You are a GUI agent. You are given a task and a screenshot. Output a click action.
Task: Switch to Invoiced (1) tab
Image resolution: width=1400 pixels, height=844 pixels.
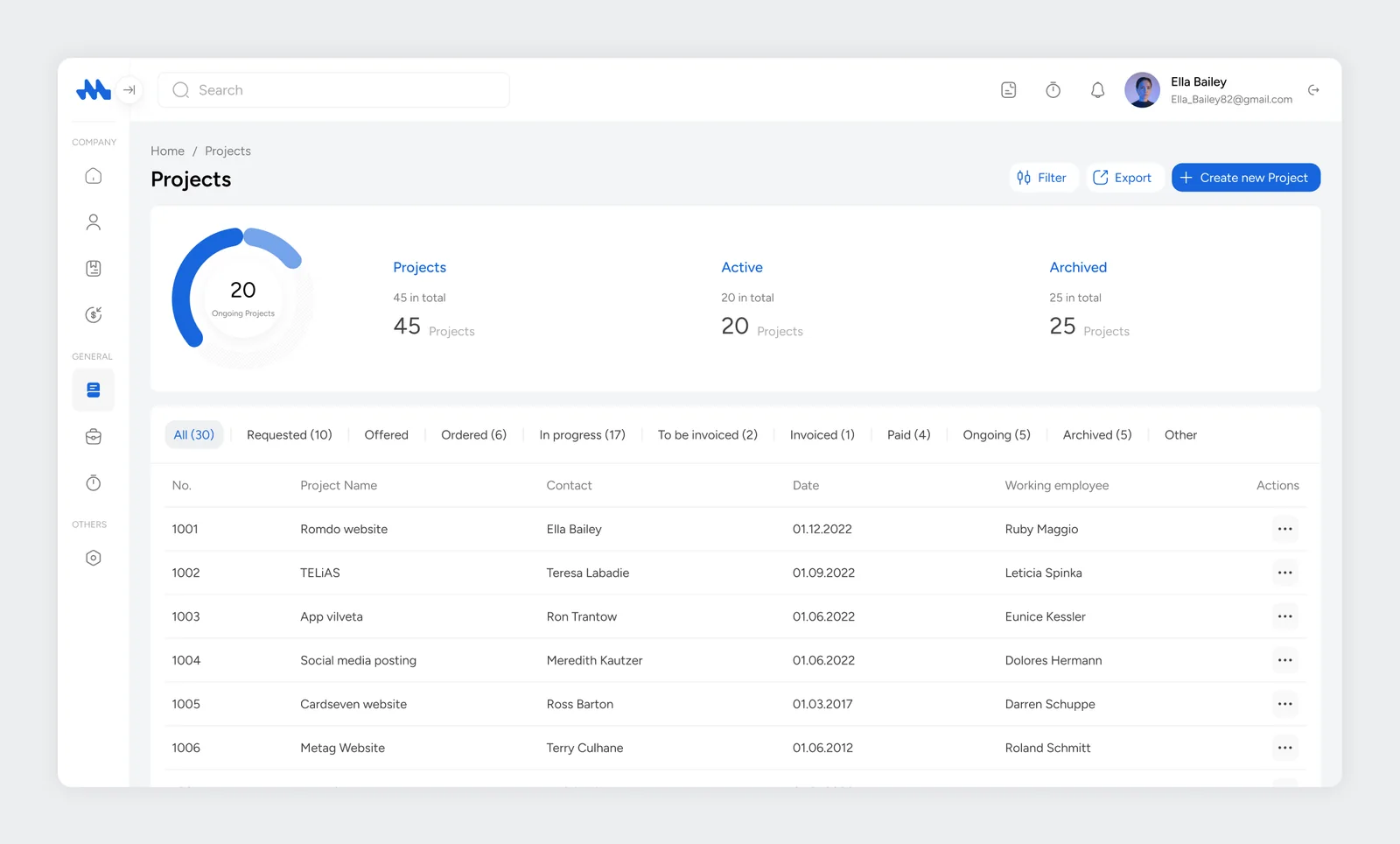click(822, 434)
